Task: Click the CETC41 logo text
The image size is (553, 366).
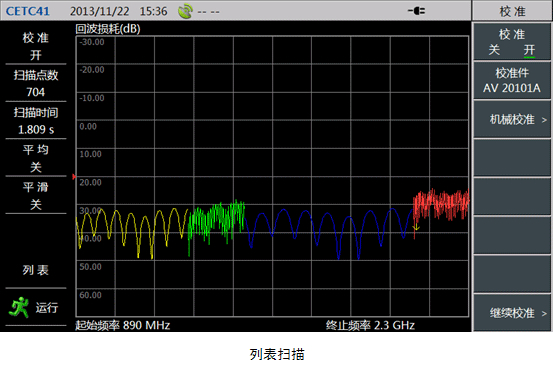Action: [28, 11]
